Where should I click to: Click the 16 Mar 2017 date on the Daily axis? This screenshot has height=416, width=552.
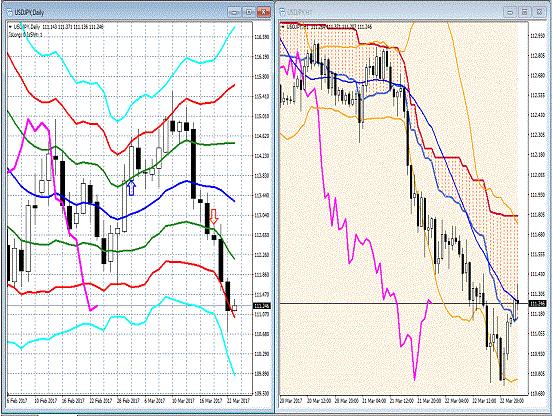pos(211,401)
